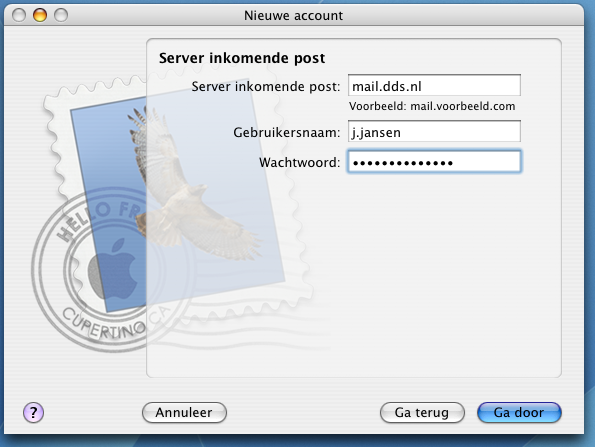
Task: Click the 'Gebruikersnaam:' label
Action: 286,132
